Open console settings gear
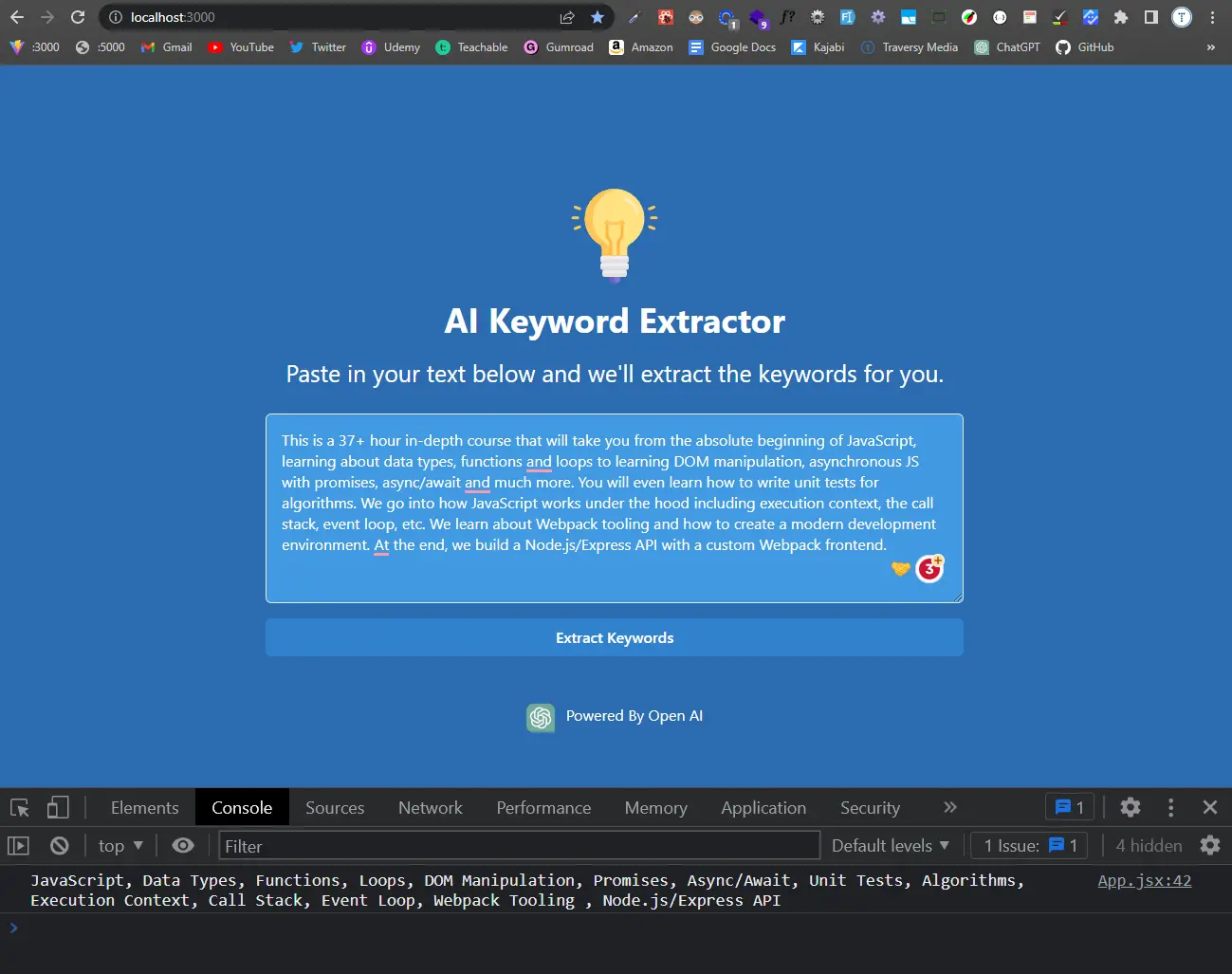1232x974 pixels. tap(1210, 845)
